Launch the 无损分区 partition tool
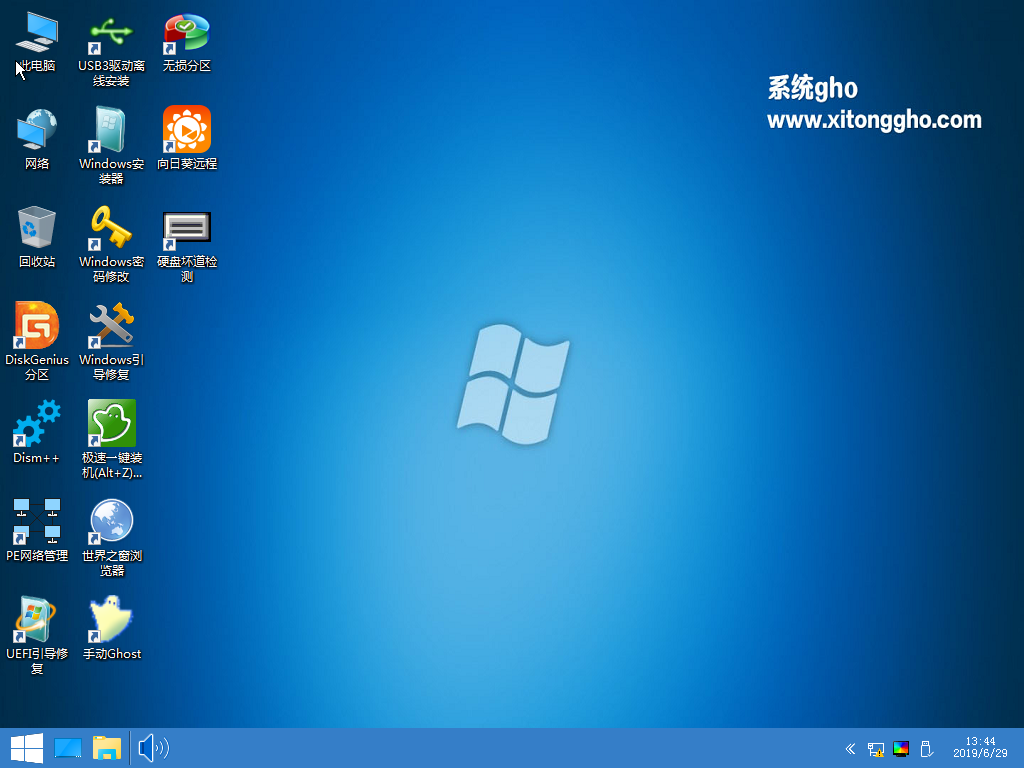The width and height of the screenshot is (1024, 768). click(x=187, y=42)
